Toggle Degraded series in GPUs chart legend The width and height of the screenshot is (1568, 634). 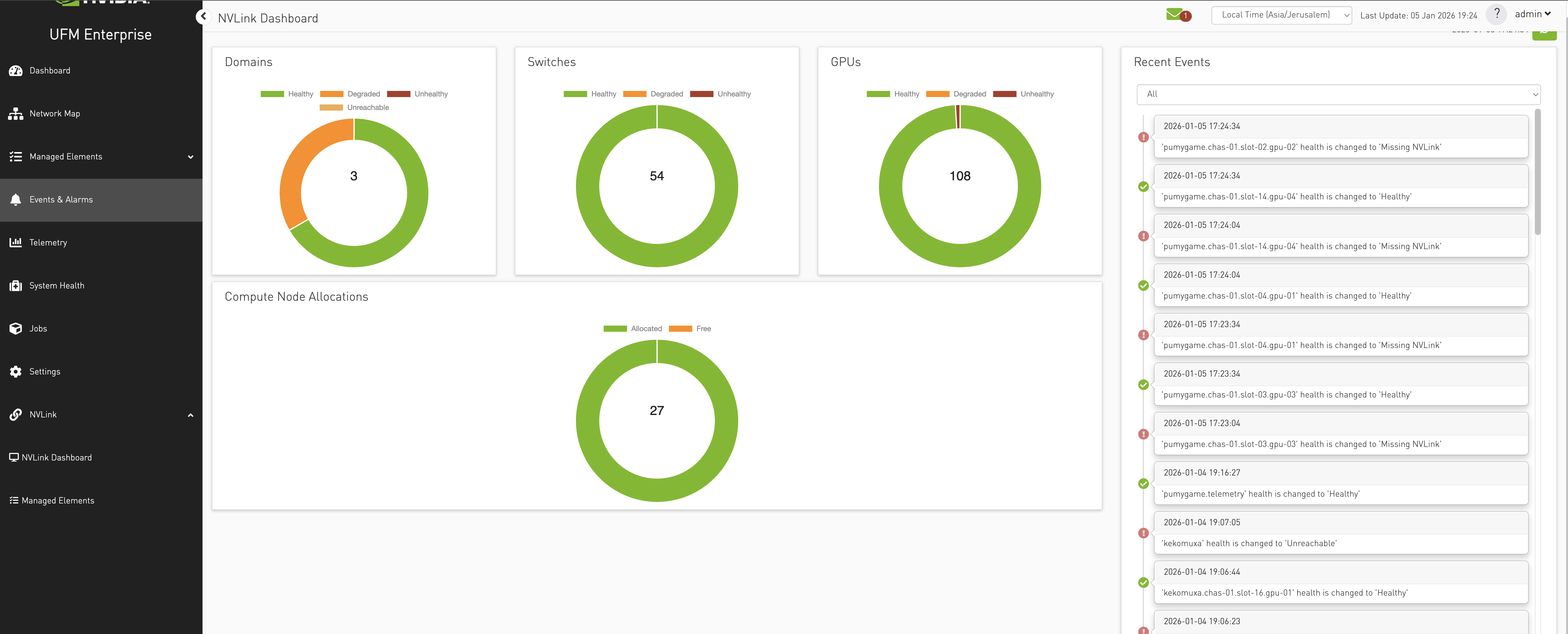pos(956,94)
